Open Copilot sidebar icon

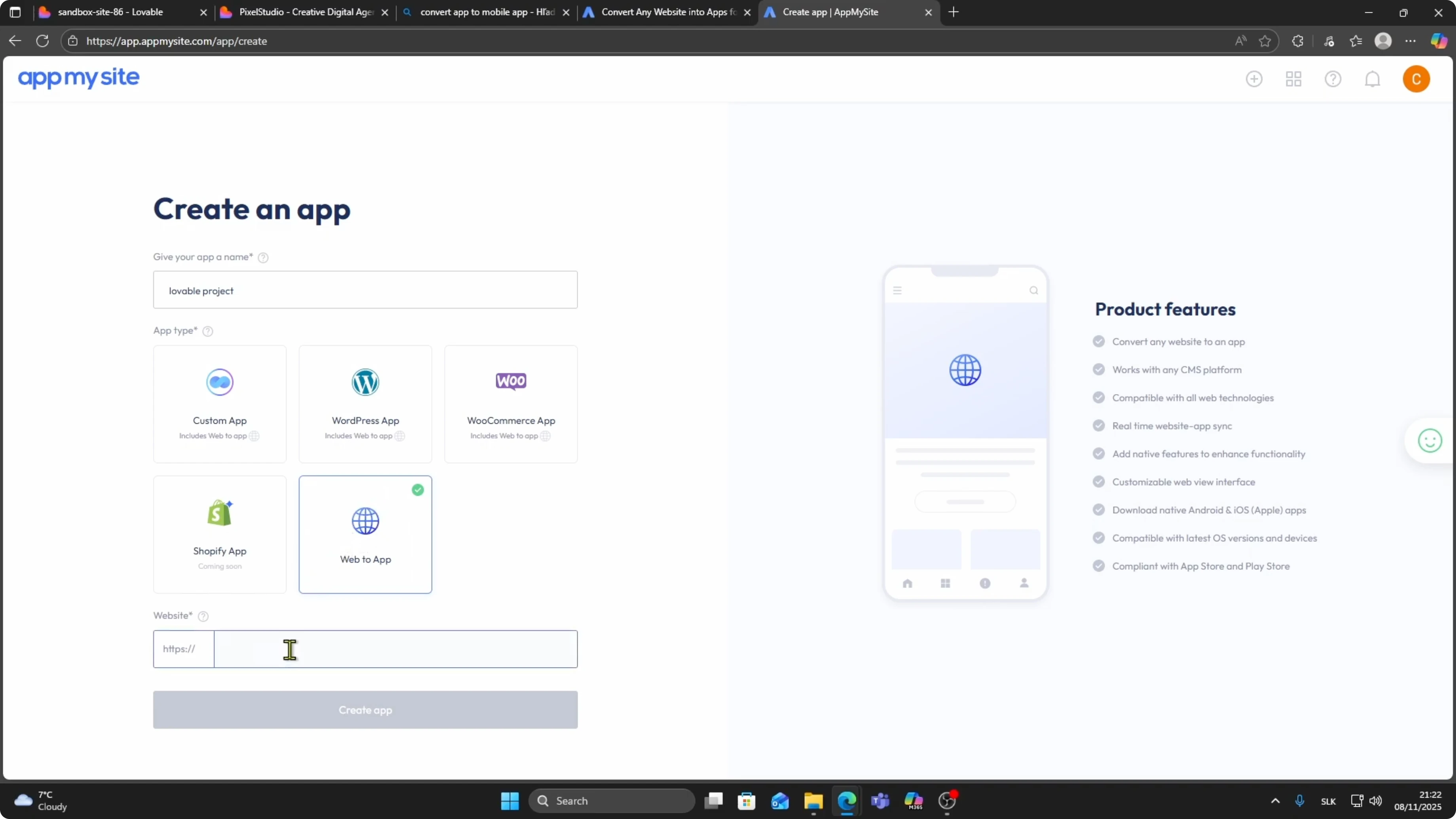tap(1439, 41)
